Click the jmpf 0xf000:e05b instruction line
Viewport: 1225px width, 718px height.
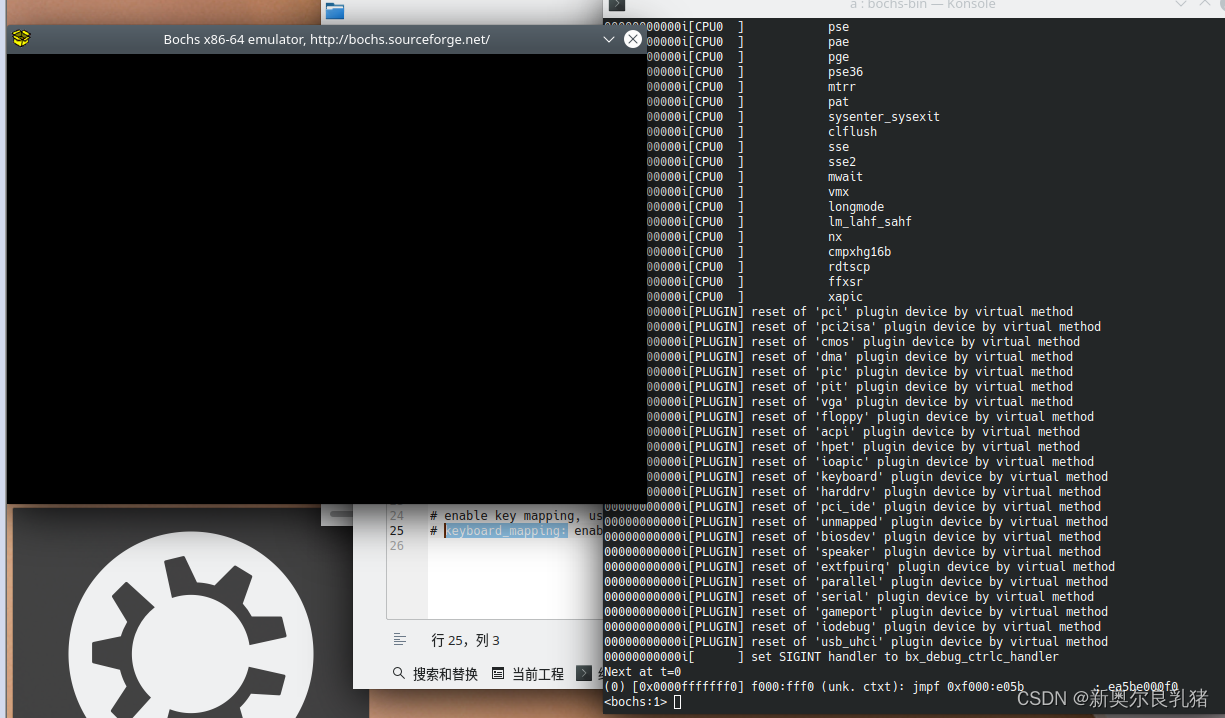pyautogui.click(x=891, y=687)
